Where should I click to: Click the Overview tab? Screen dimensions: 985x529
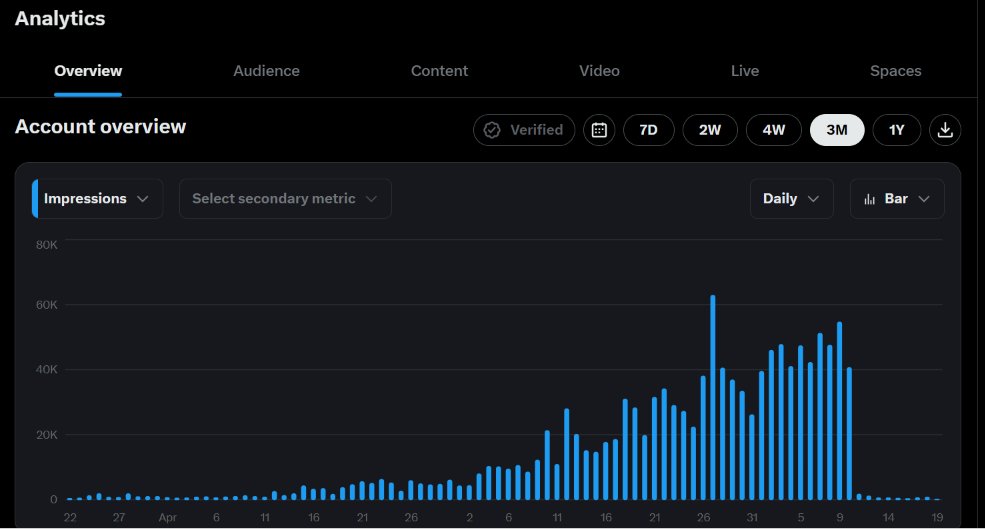point(88,71)
